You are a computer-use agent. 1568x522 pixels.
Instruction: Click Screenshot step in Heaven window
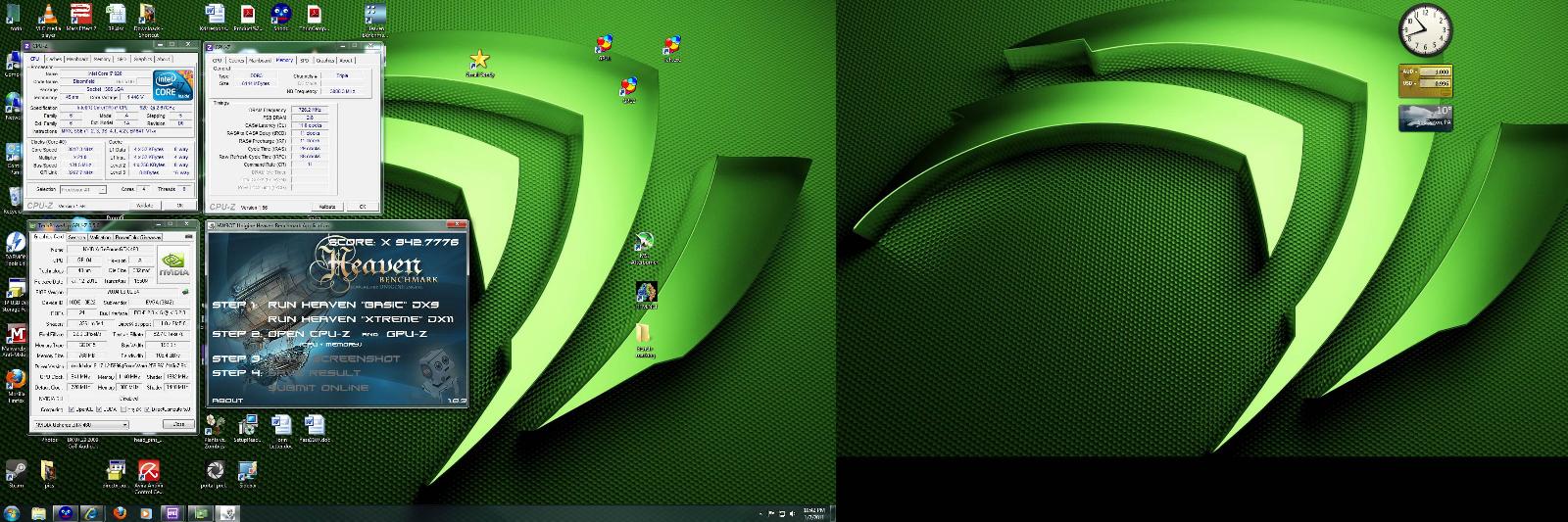[x=335, y=358]
